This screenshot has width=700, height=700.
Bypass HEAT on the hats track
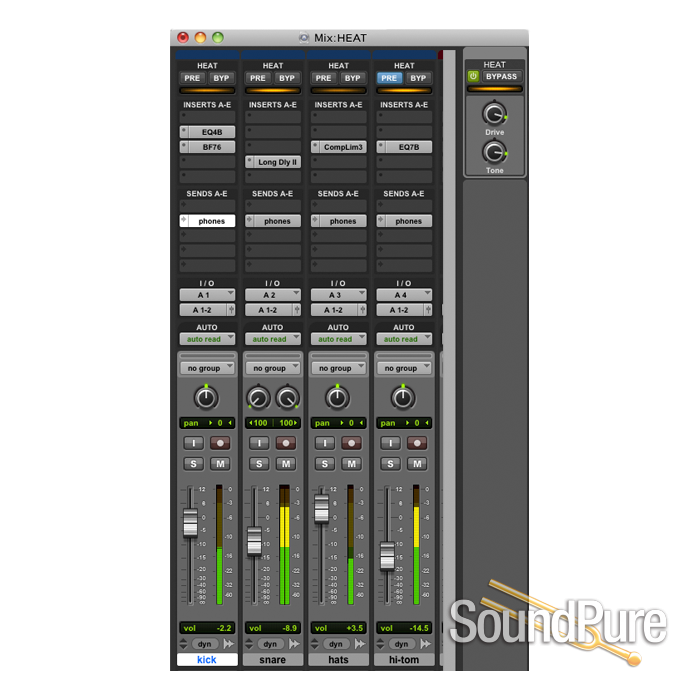[352, 78]
